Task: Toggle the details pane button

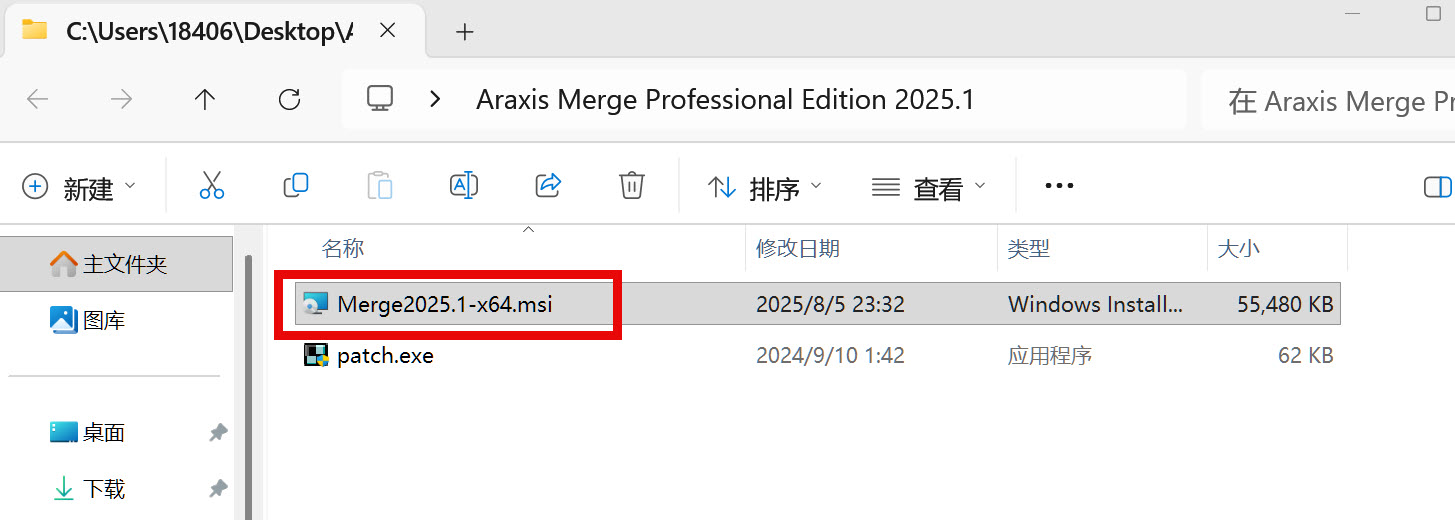Action: (x=1437, y=187)
